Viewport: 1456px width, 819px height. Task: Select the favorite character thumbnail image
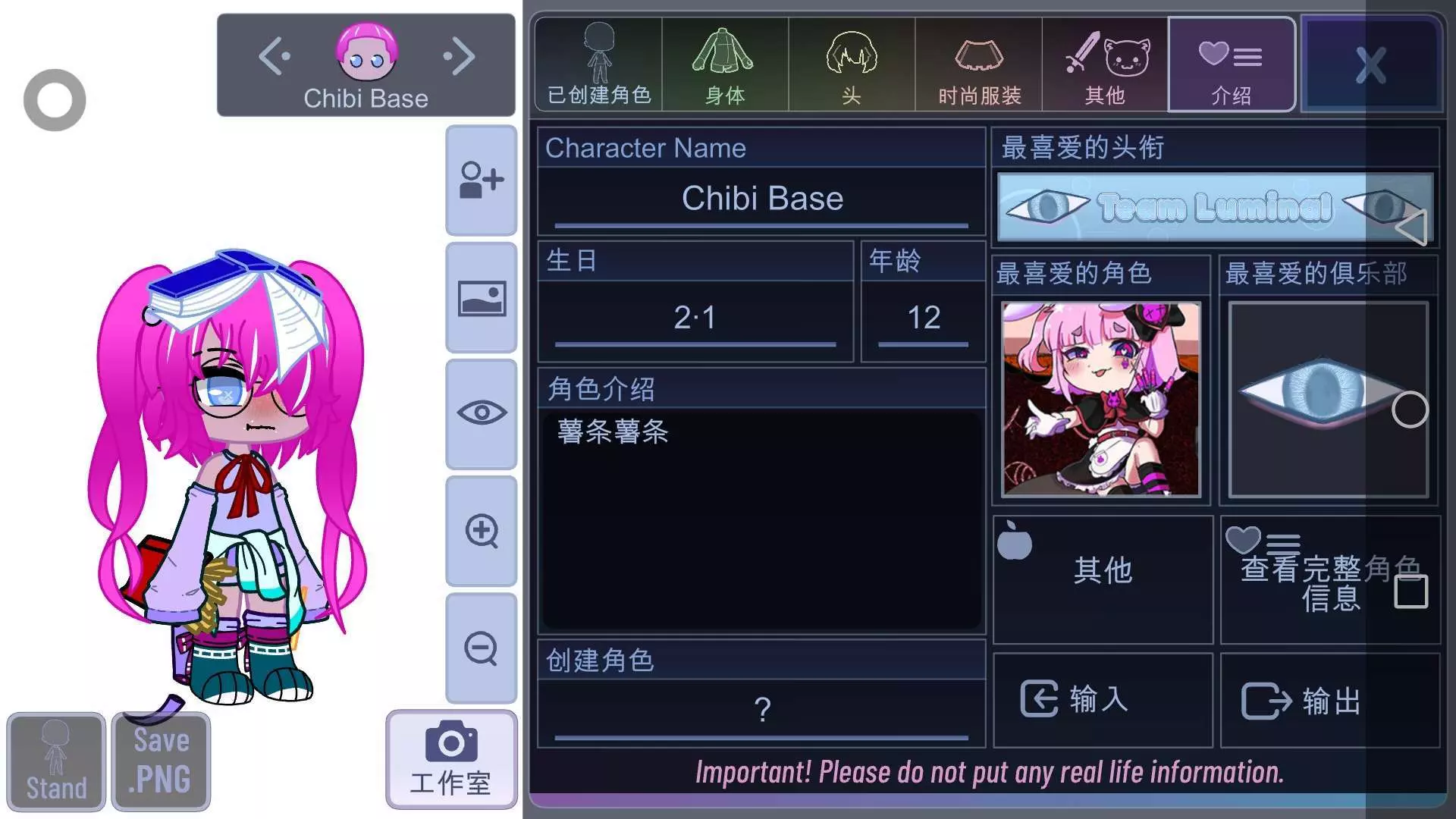(1101, 399)
